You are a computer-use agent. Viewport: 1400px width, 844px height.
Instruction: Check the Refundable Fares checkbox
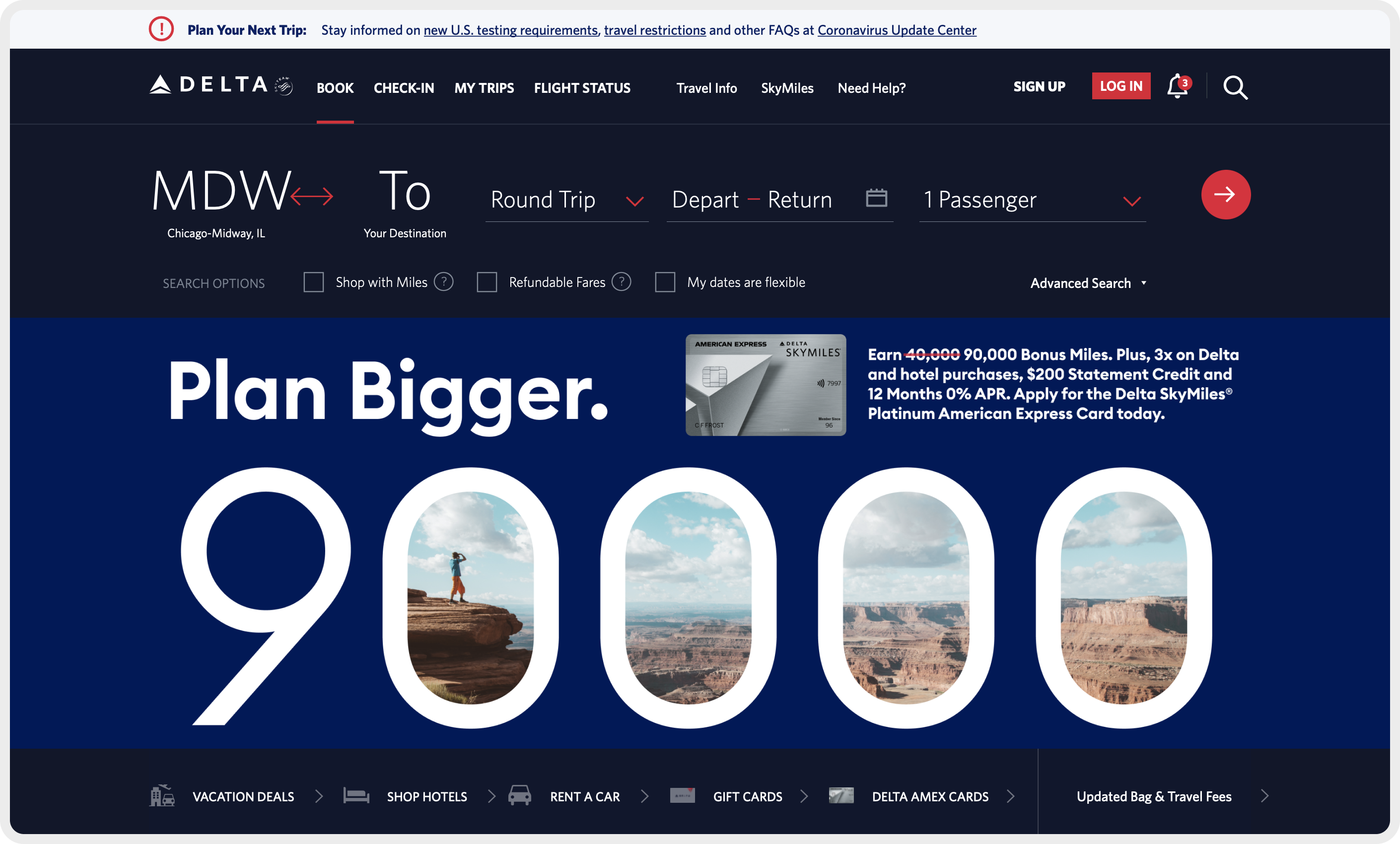click(487, 282)
